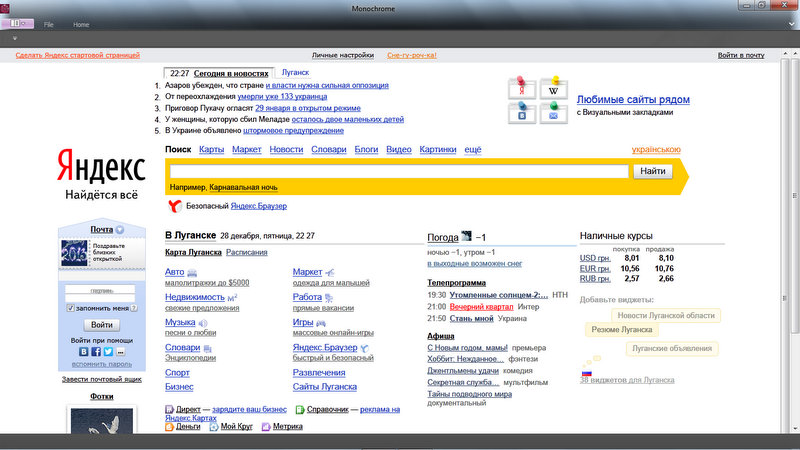The image size is (800, 450).
Task: Open the Вечерний квартал TV program link
Action: (x=481, y=307)
